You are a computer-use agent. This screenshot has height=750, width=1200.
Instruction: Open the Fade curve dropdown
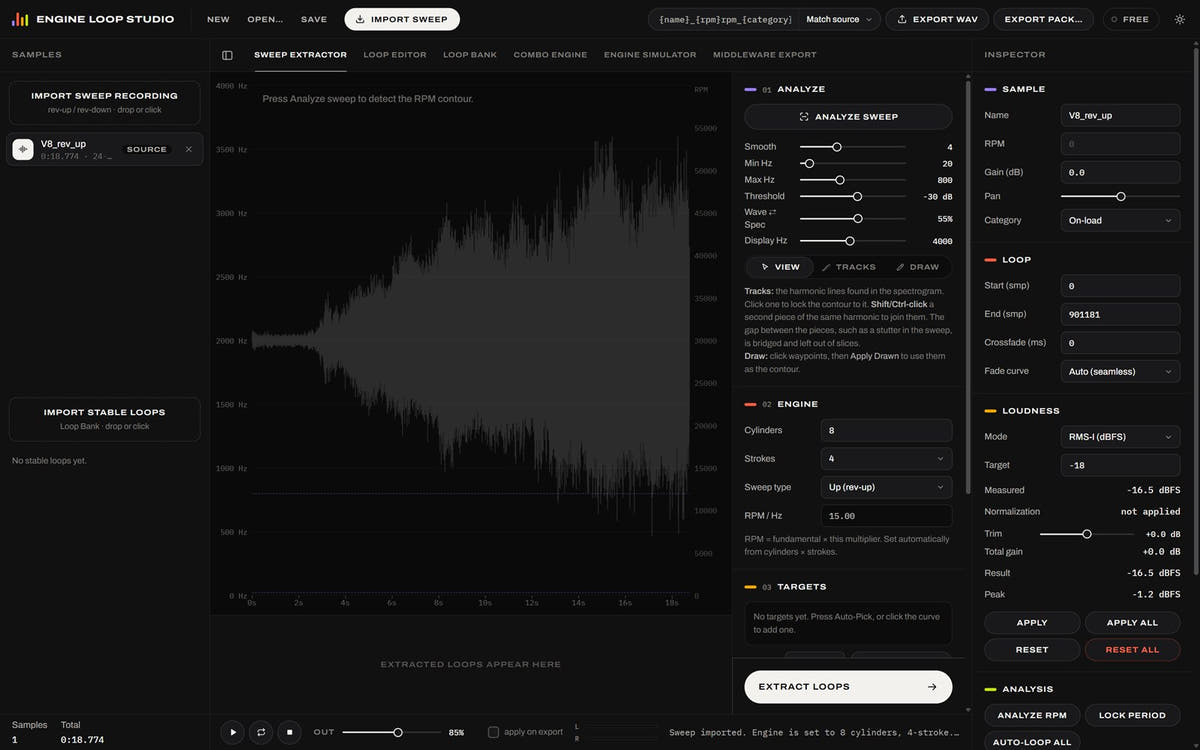coord(1120,371)
